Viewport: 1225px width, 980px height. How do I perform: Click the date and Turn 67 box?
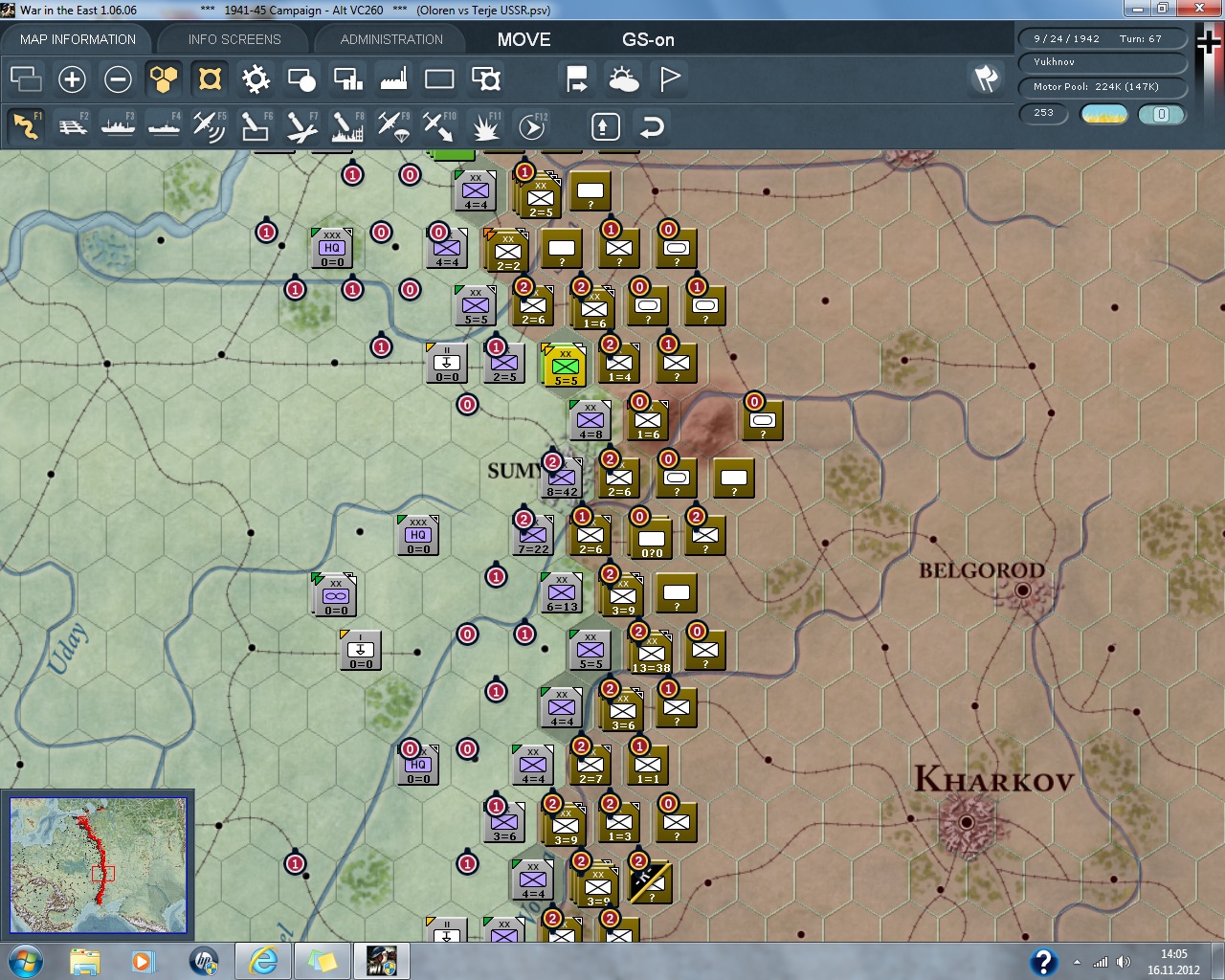(1102, 39)
